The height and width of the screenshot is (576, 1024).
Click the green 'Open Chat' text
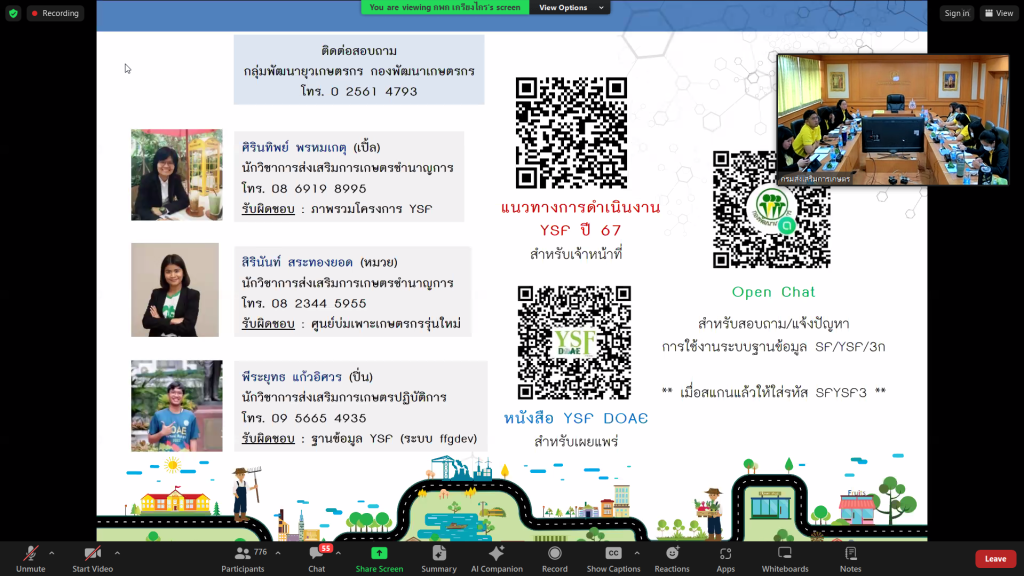coord(773,292)
